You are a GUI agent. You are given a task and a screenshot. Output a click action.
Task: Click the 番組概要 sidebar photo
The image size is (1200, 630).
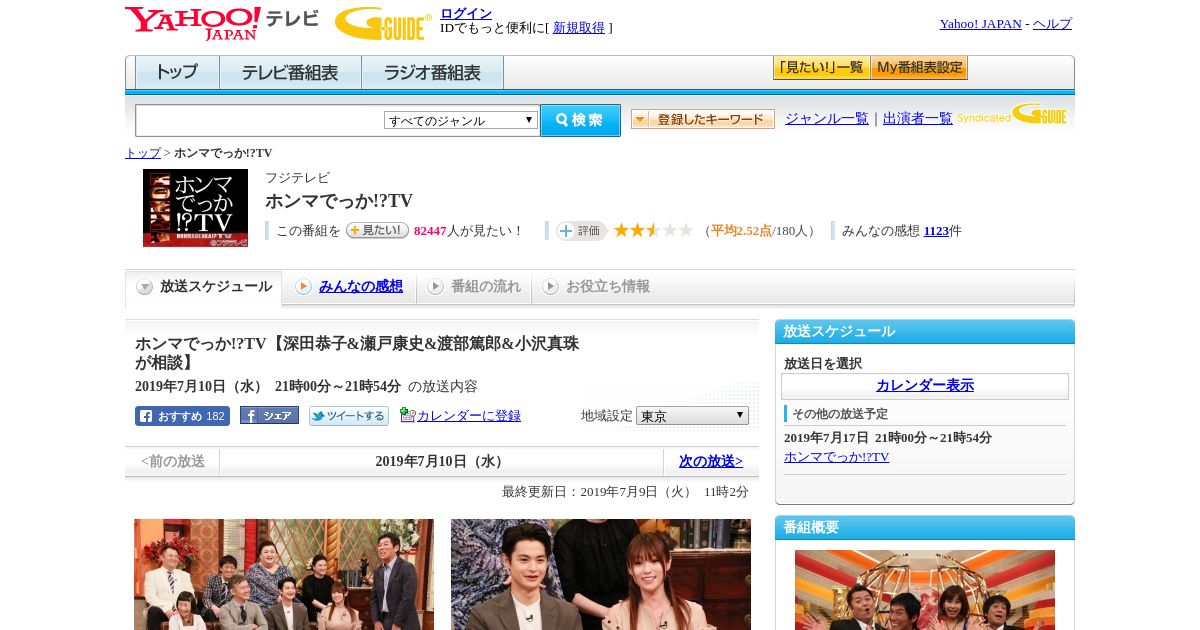point(925,590)
